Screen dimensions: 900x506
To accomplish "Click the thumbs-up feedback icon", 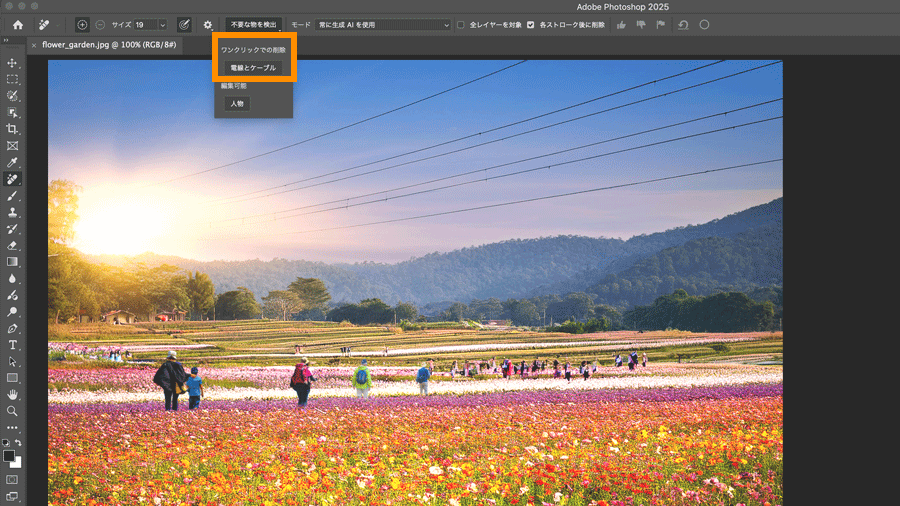I will (621, 25).
